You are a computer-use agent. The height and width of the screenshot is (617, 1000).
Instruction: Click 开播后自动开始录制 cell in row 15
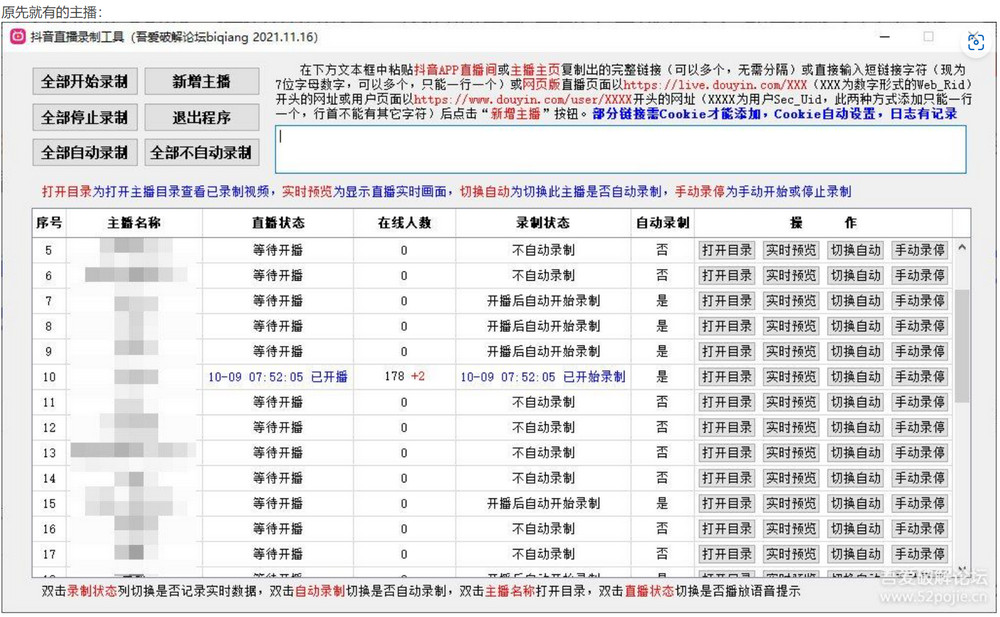[543, 503]
